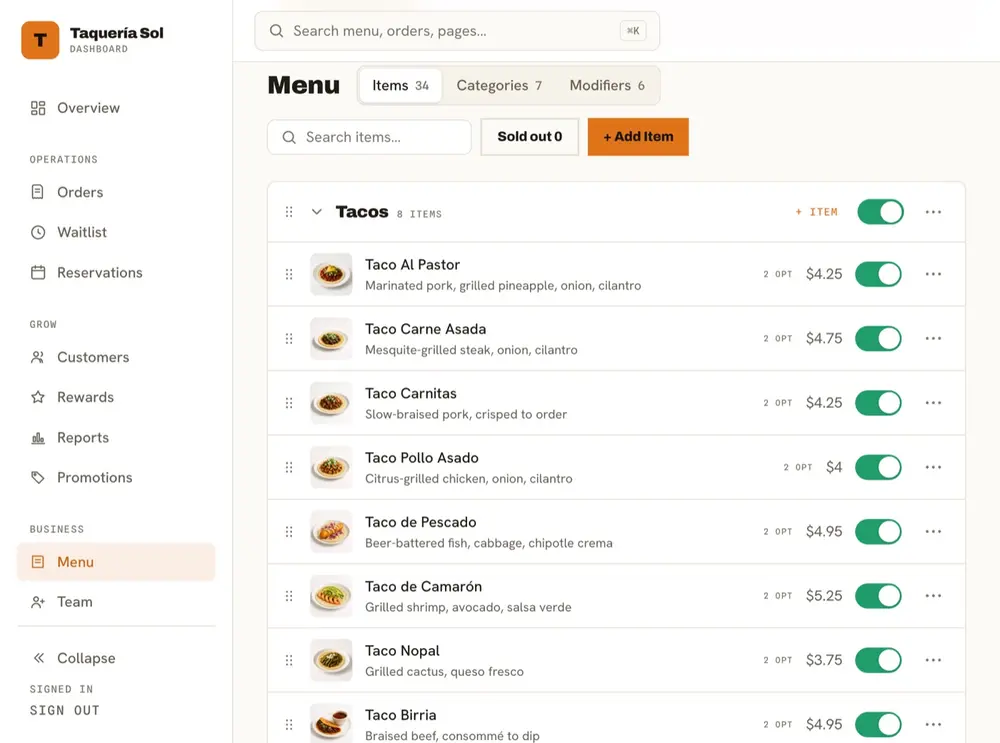Open Taco Pollo Asado more options menu
This screenshot has width=1000, height=743.
(x=933, y=467)
